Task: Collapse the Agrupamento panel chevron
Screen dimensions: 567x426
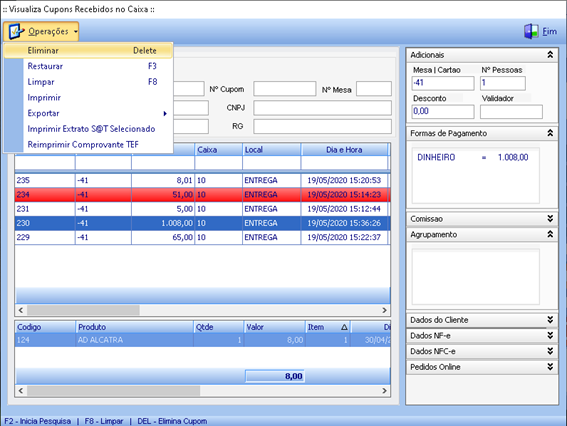Action: 550,234
